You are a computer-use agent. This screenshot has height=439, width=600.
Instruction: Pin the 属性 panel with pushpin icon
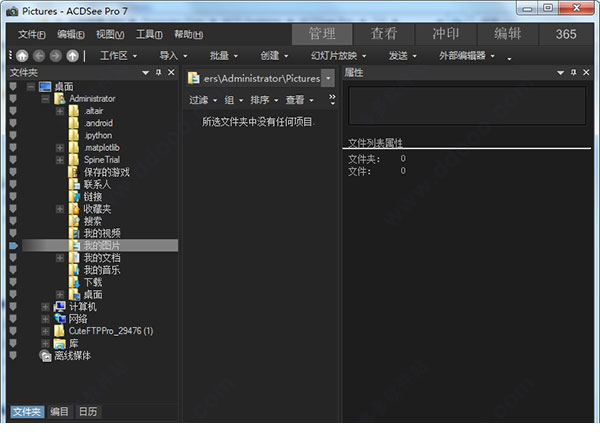(573, 72)
